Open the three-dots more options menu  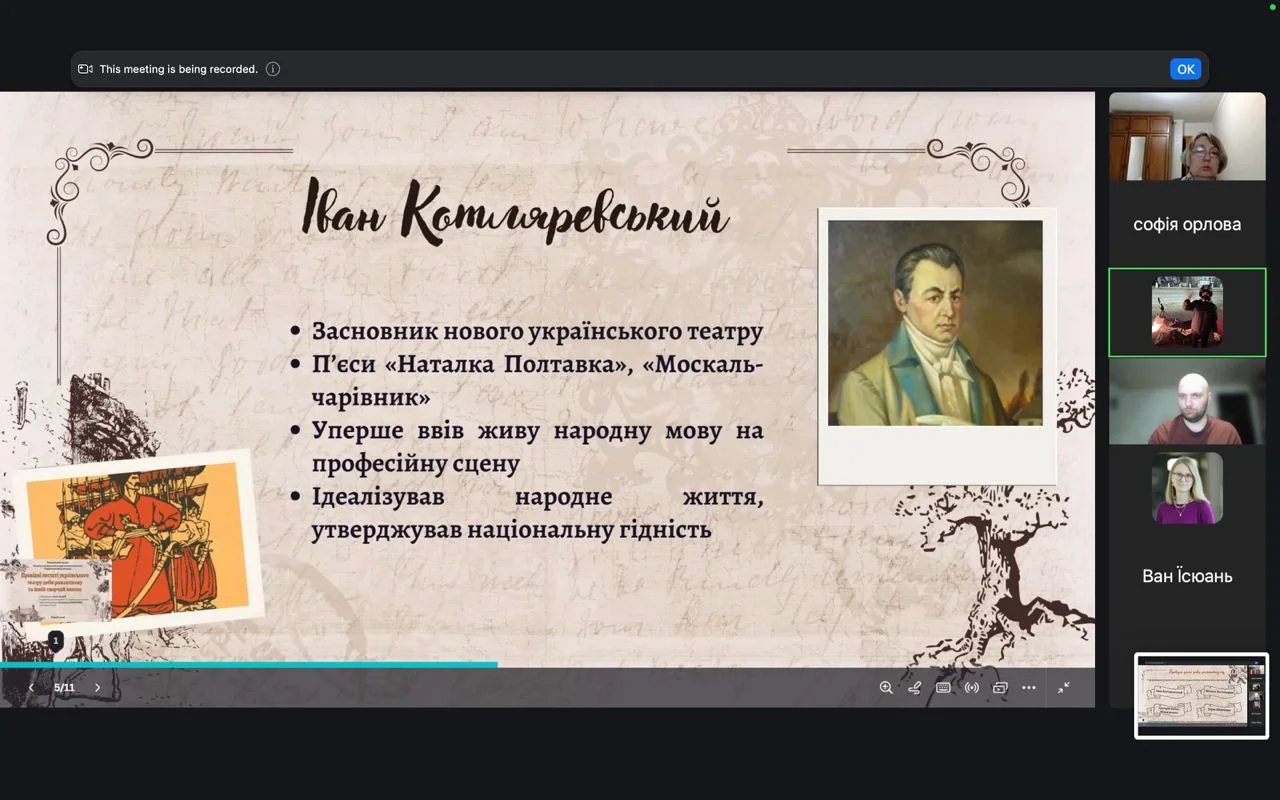click(x=1029, y=688)
